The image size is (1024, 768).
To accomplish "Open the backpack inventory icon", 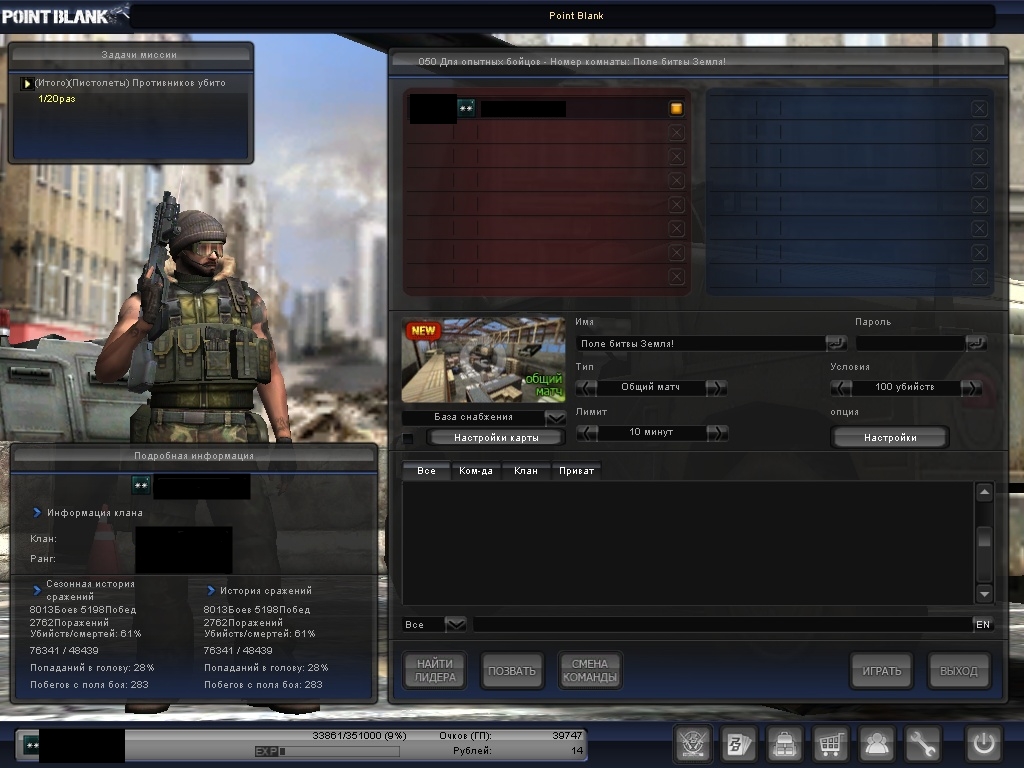I will click(785, 744).
